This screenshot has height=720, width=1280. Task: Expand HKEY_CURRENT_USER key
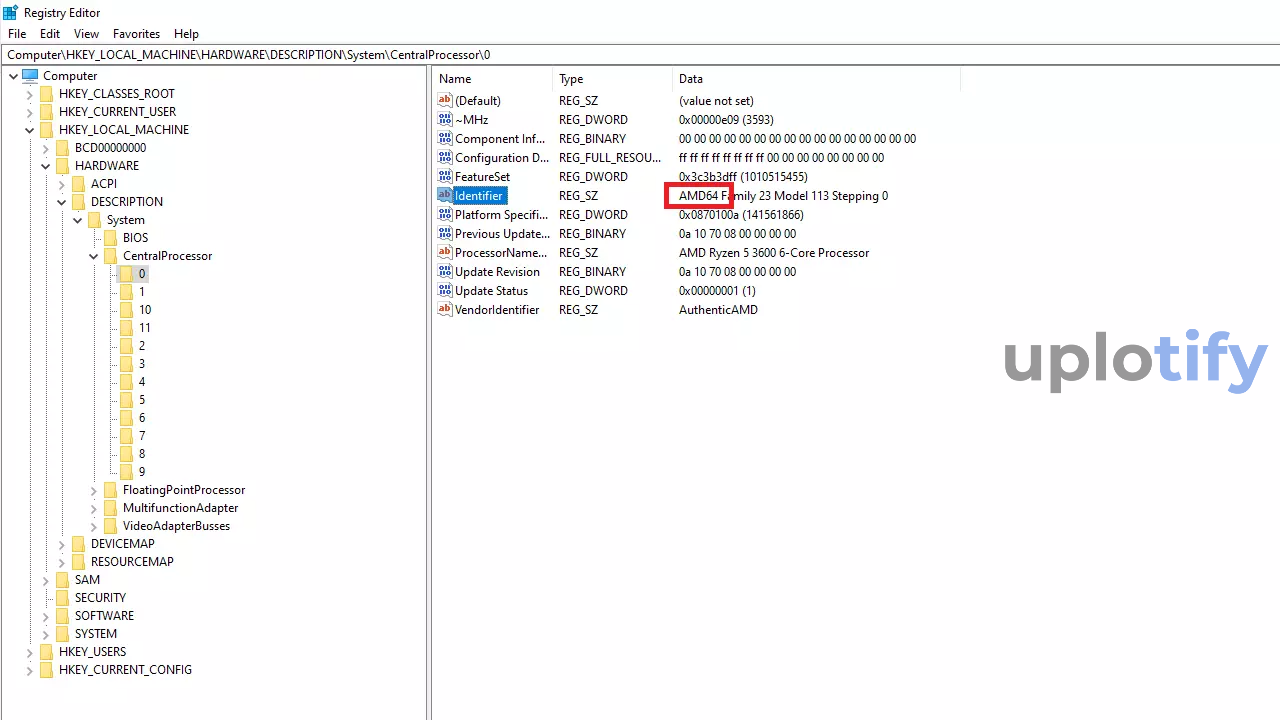click(29, 112)
